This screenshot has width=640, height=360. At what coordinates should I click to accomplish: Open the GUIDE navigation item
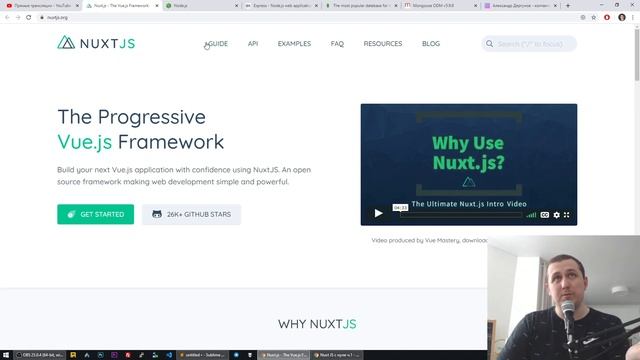[218, 44]
